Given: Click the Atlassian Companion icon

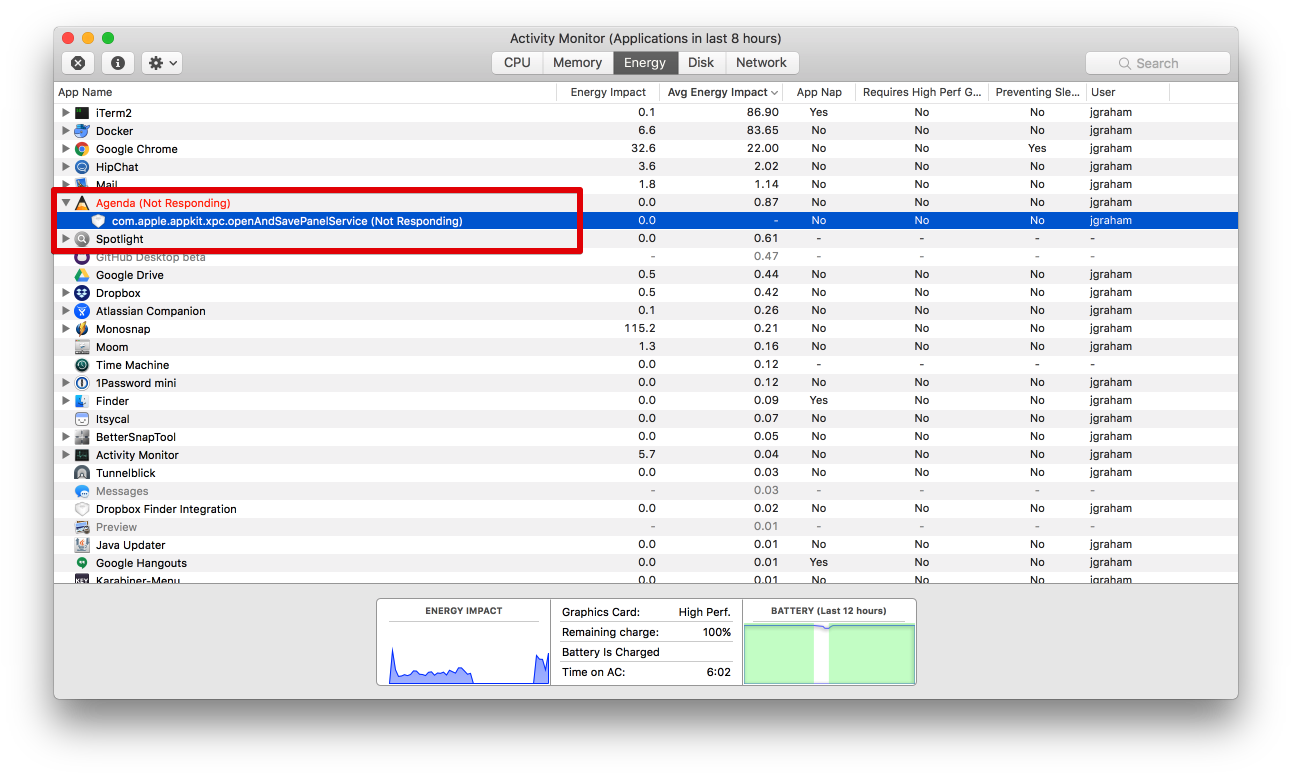Looking at the screenshot, I should 82,311.
